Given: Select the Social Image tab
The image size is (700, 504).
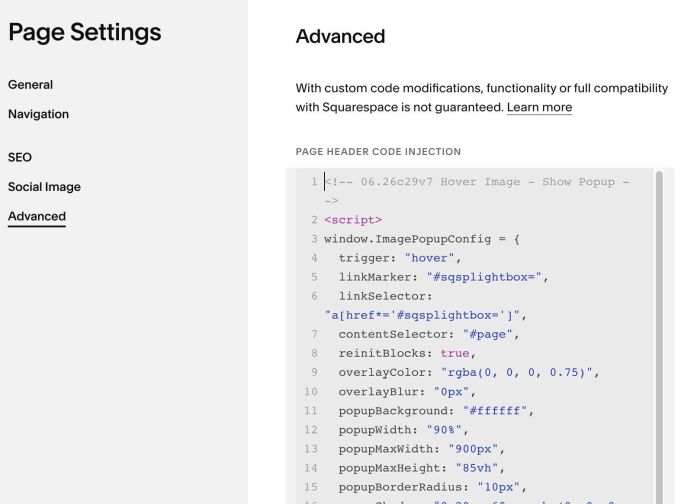Looking at the screenshot, I should click(44, 187).
